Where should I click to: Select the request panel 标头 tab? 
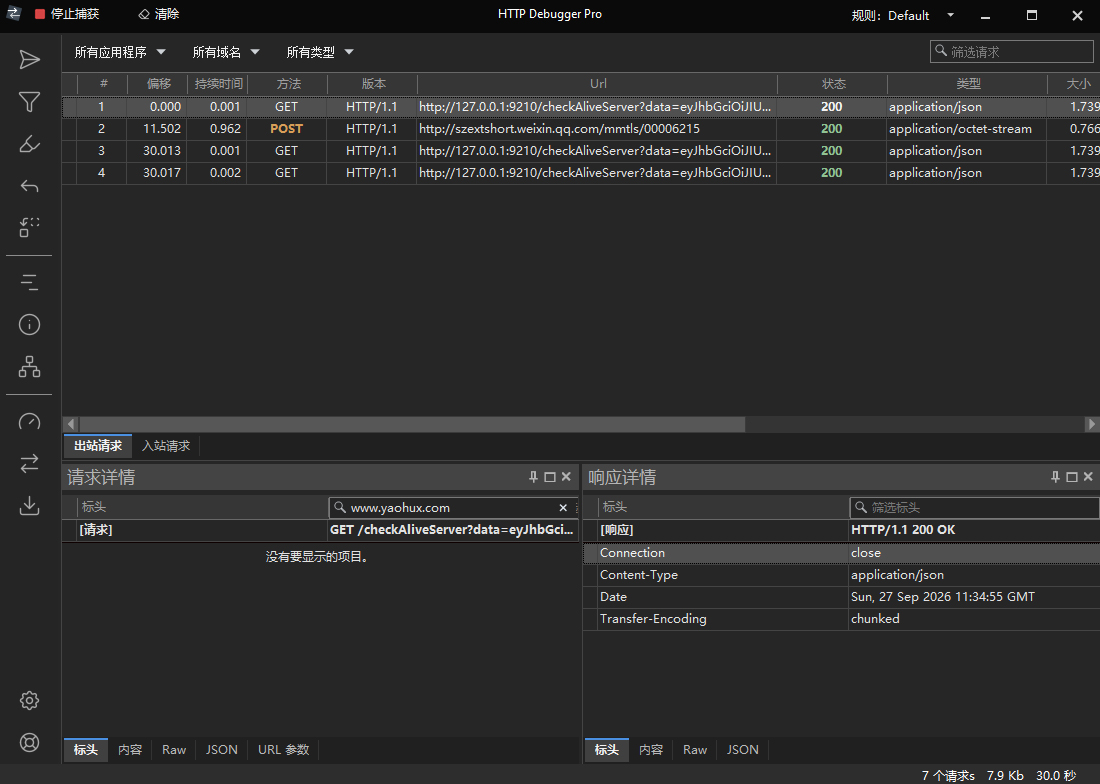tap(86, 750)
